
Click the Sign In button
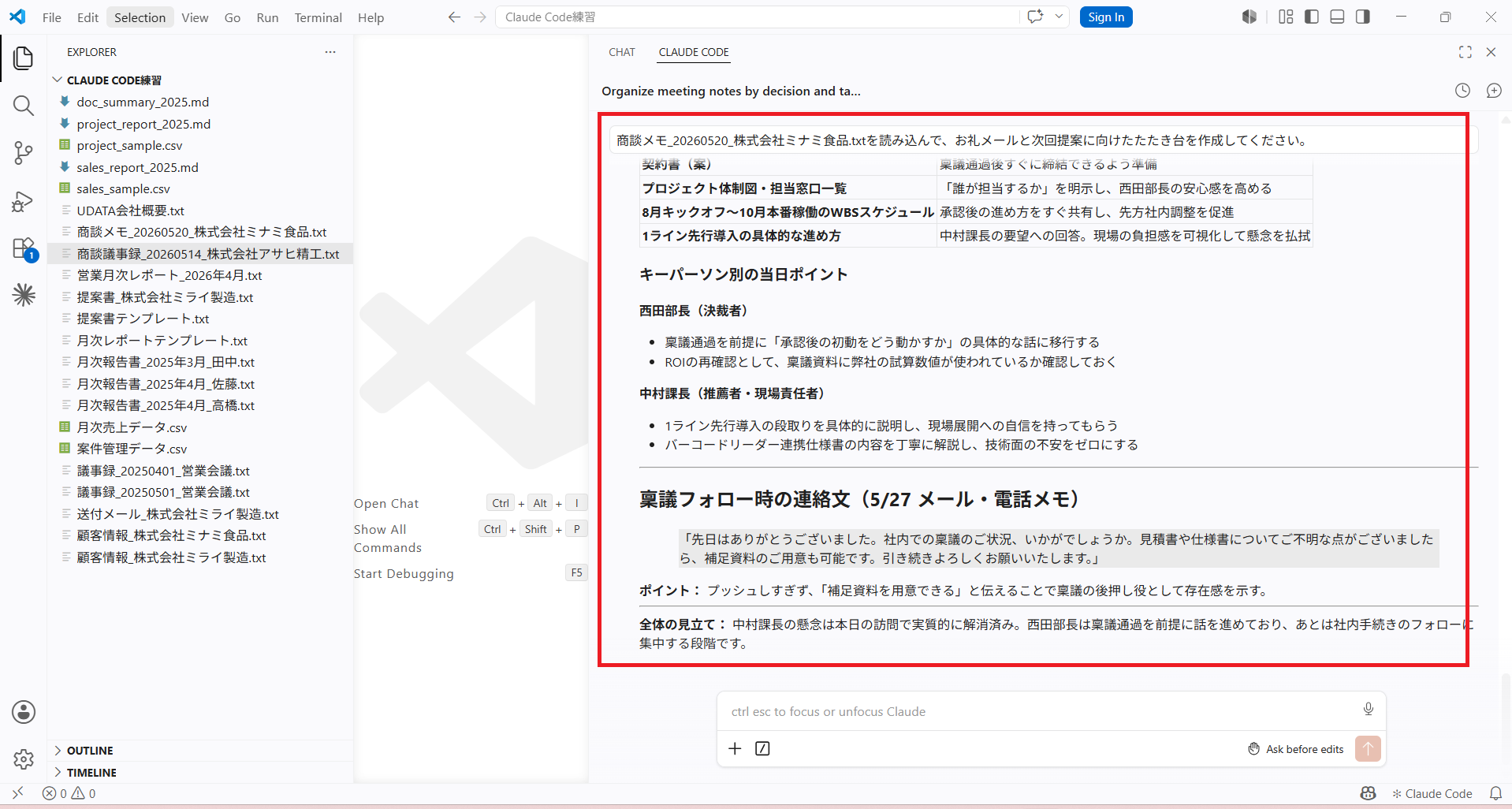(1106, 17)
